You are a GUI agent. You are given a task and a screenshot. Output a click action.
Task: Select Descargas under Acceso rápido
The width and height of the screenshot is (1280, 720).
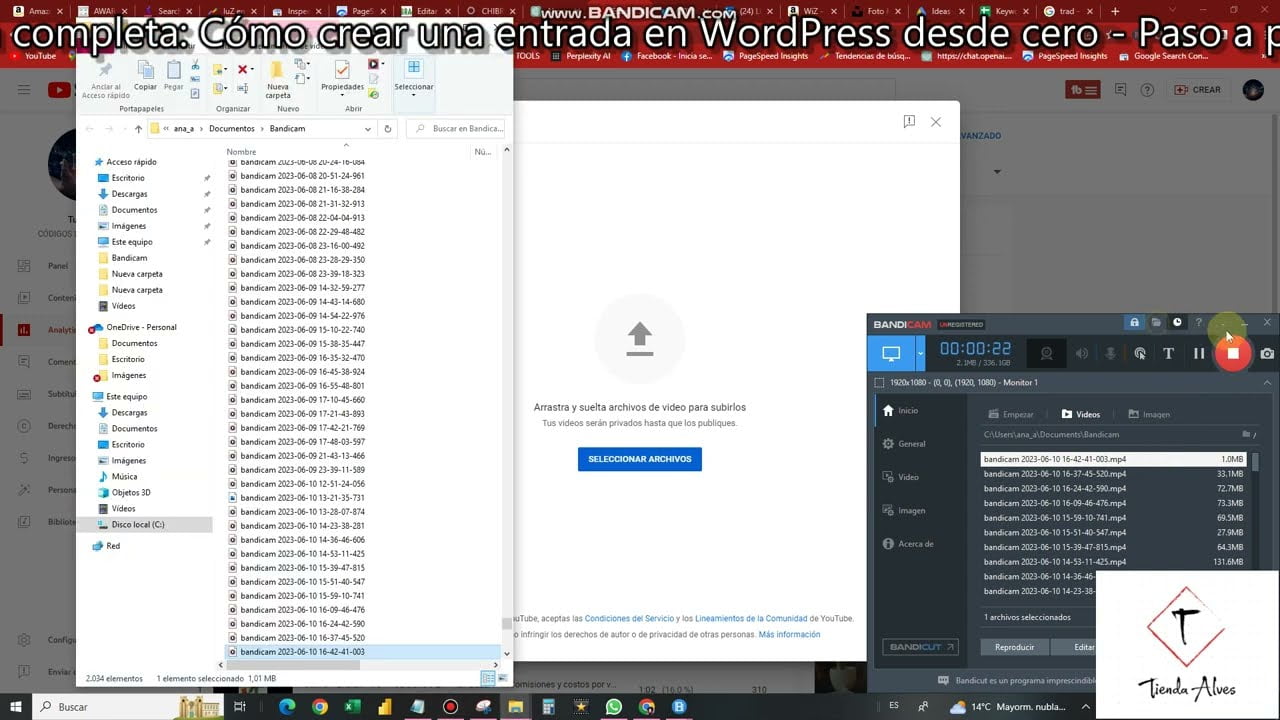130,194
